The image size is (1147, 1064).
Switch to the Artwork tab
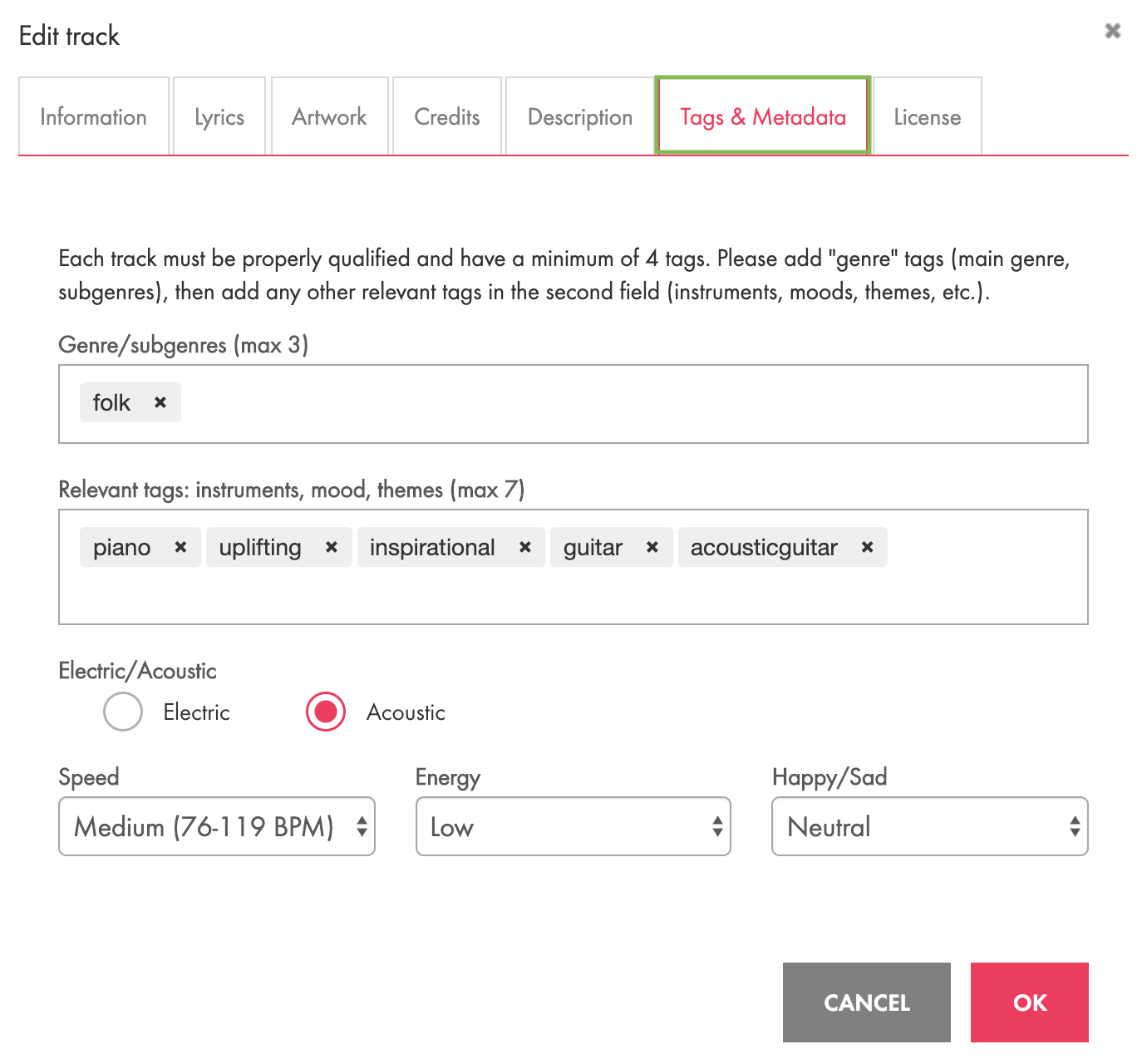[329, 116]
